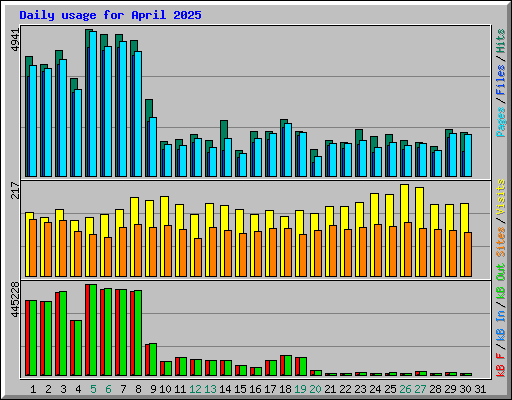
Task: Click day 3 on the x-axis
Action: [63, 389]
